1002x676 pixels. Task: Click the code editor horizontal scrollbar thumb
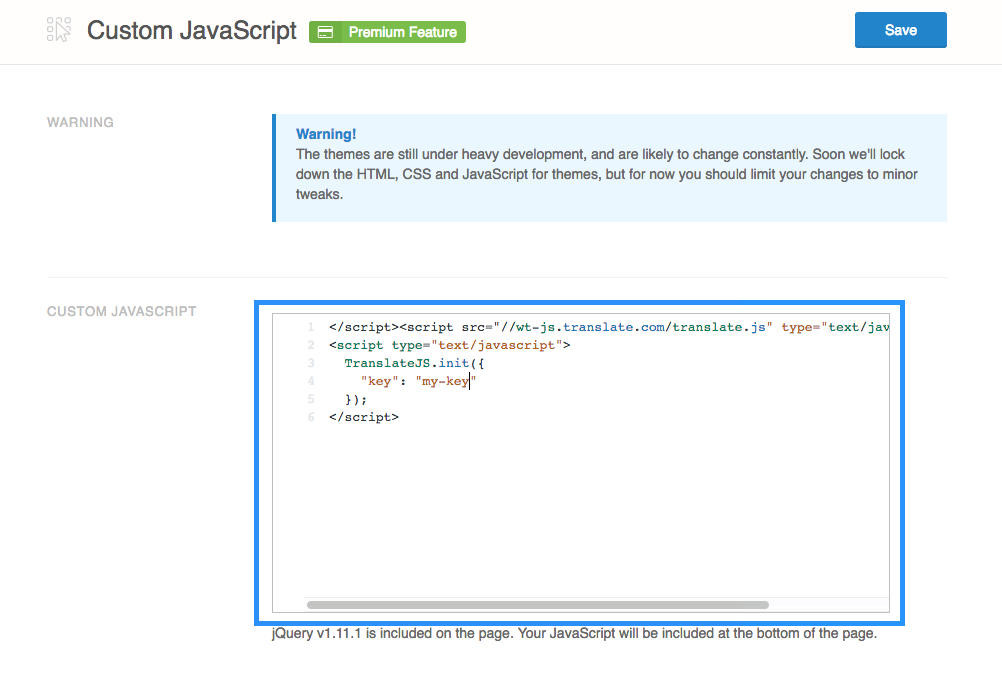(537, 605)
